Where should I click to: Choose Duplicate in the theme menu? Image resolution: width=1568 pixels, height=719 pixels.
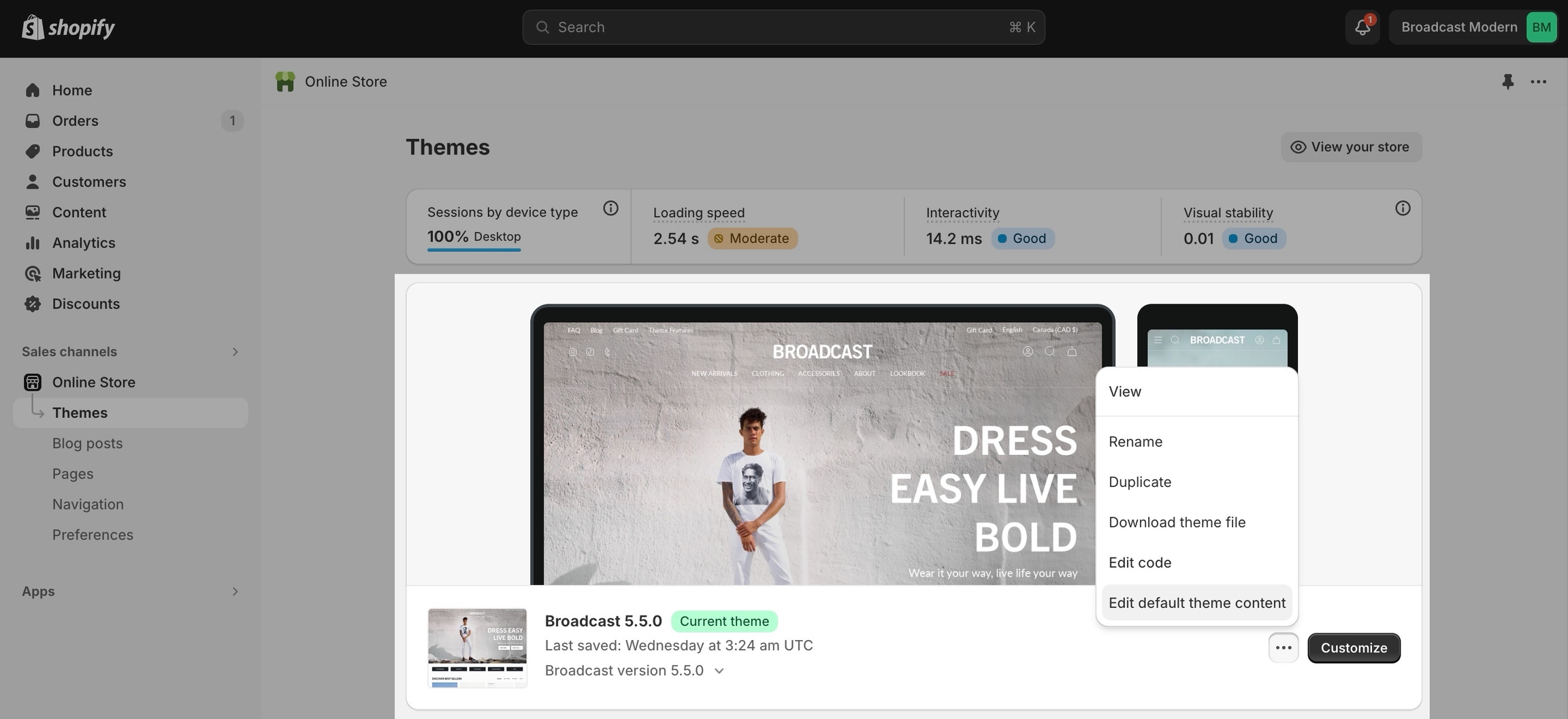click(1140, 482)
